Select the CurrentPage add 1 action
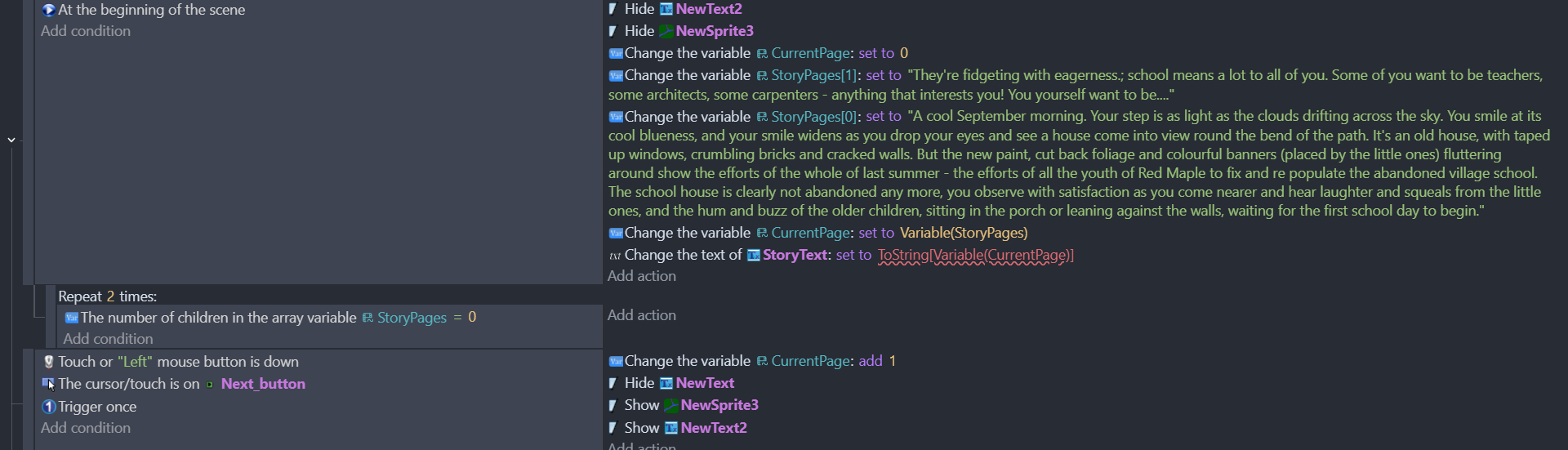The height and width of the screenshot is (450, 1568). 751,361
